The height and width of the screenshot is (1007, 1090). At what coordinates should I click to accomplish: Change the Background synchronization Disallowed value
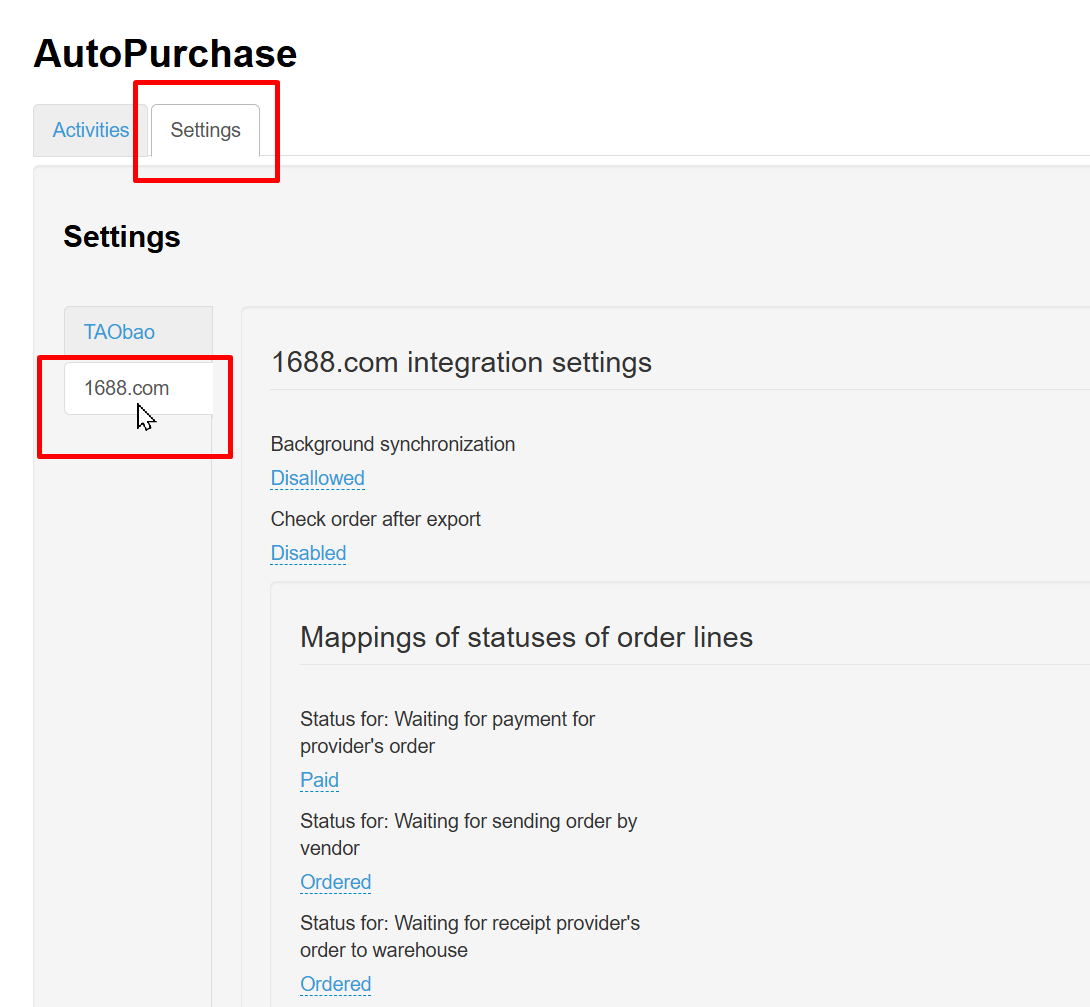[x=317, y=478]
